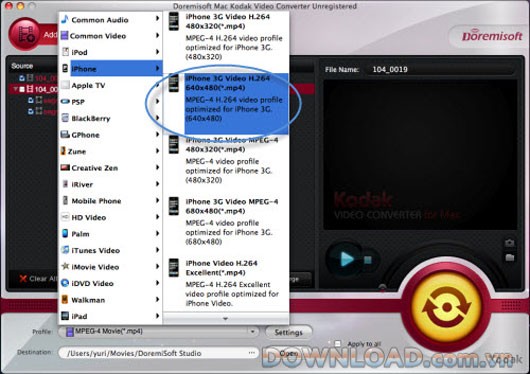Choose iPhone 3G Video H.264 480x320 profile
The width and height of the screenshot is (530, 374).
pos(226,37)
